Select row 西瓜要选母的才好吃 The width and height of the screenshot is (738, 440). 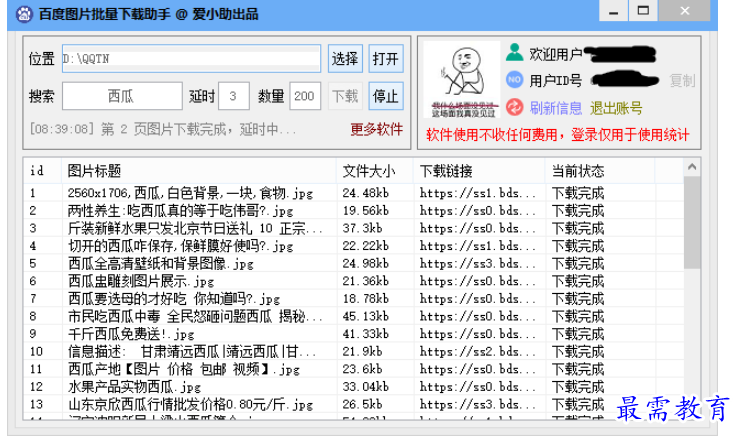click(354, 299)
